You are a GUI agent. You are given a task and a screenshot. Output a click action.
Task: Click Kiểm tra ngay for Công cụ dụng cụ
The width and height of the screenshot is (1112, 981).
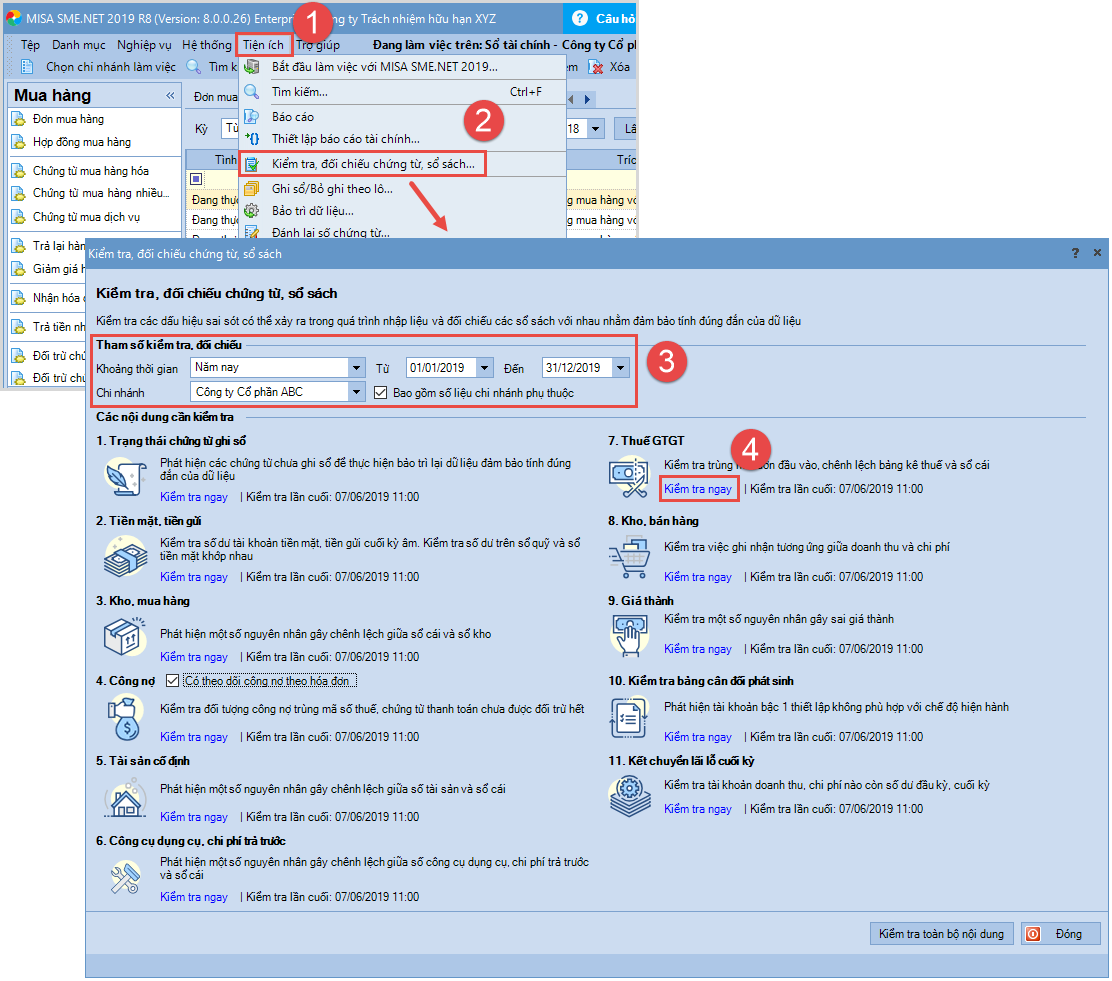(194, 897)
